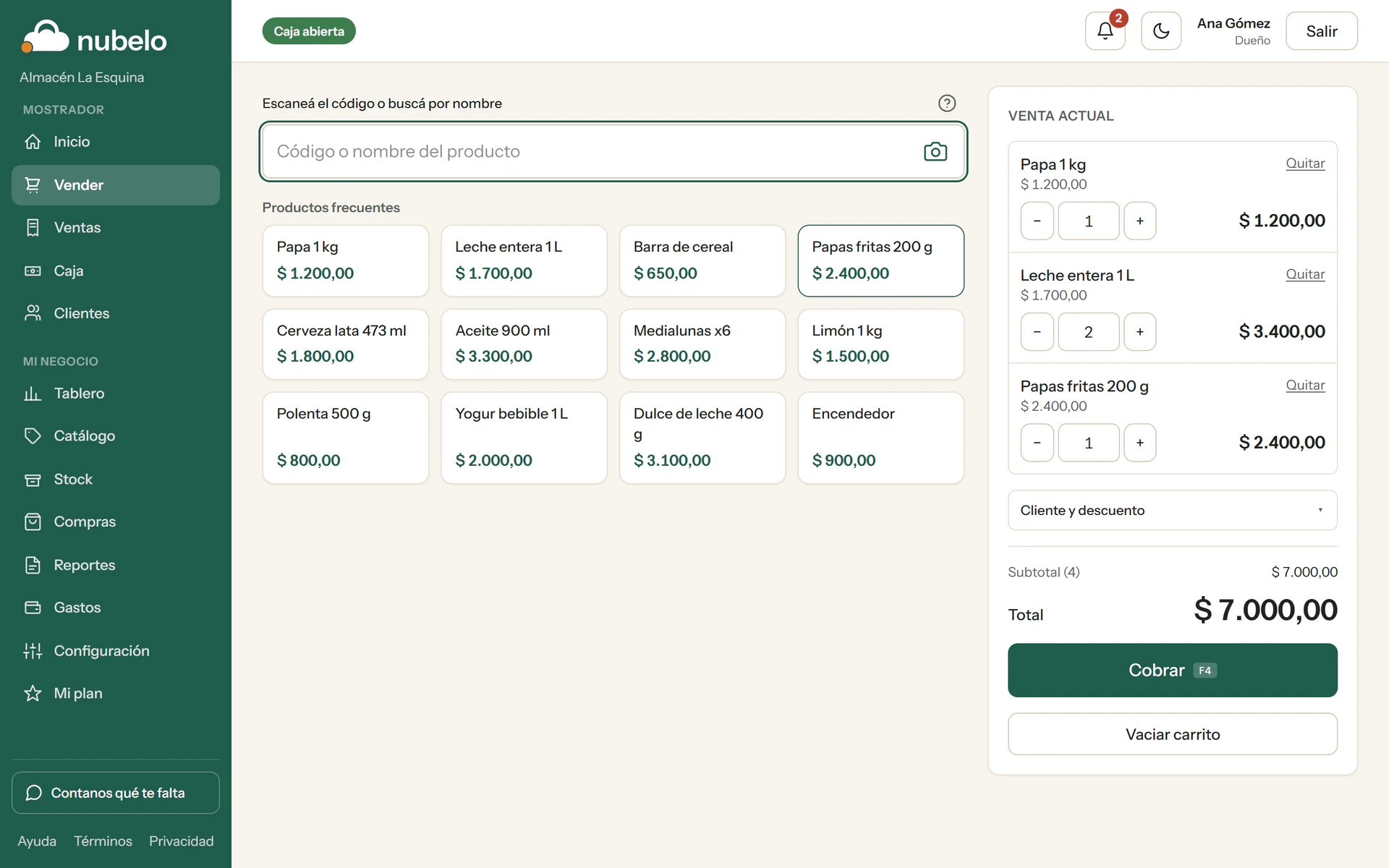Click Vaciar carrito button
This screenshot has height=868, width=1389.
(1172, 734)
